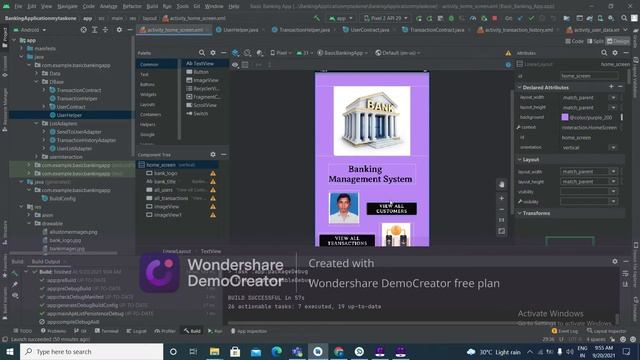Click the Make Project hammer icon
The height and width of the screenshot is (360, 640).
click(317, 18)
